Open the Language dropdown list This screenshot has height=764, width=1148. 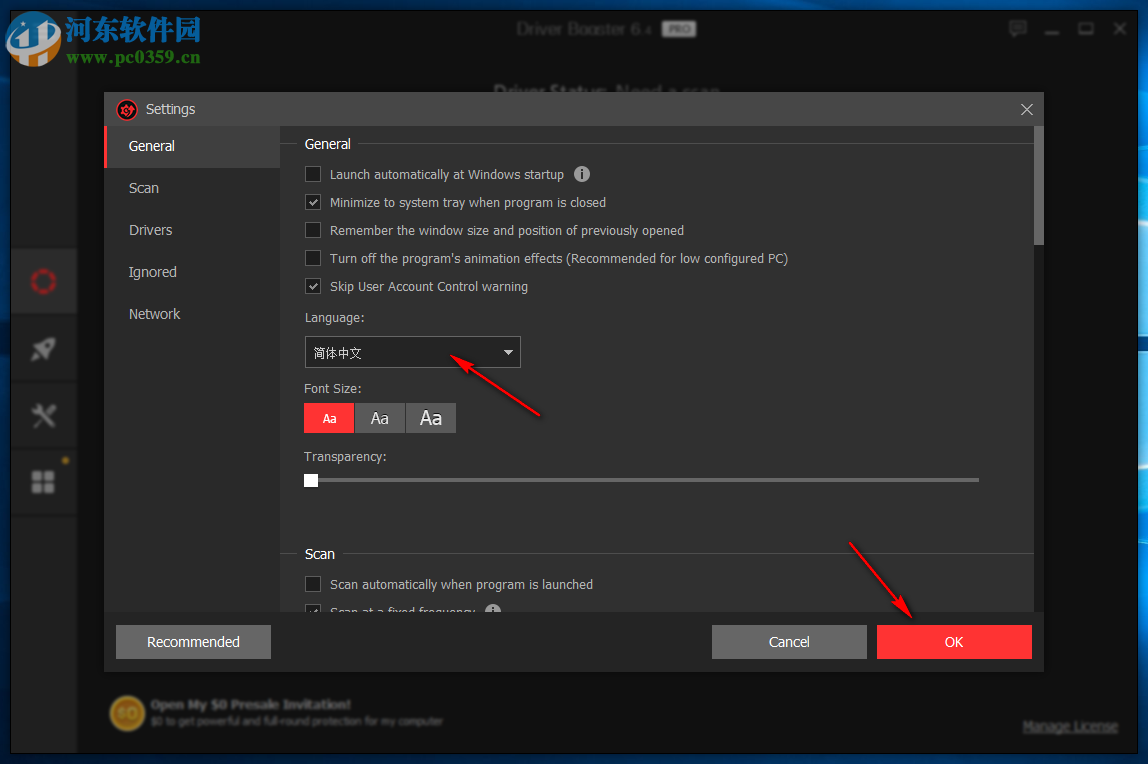(412, 353)
